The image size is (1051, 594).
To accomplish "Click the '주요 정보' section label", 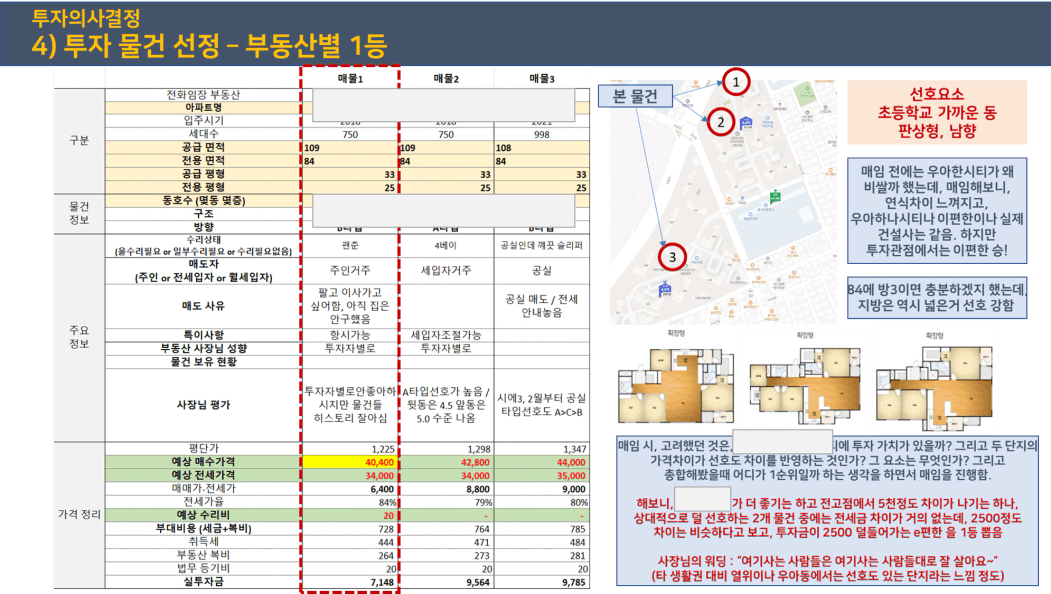I will point(79,335).
